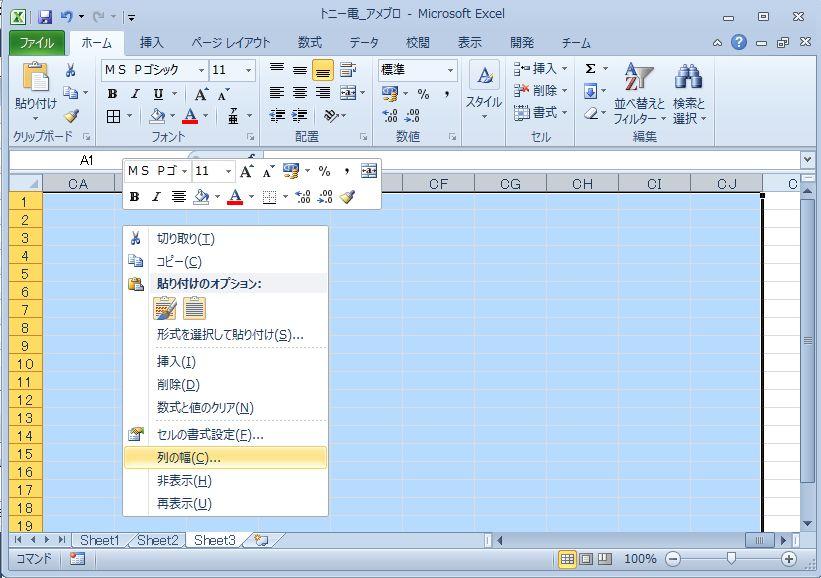Click the AutoSum sigma icon

coord(590,69)
